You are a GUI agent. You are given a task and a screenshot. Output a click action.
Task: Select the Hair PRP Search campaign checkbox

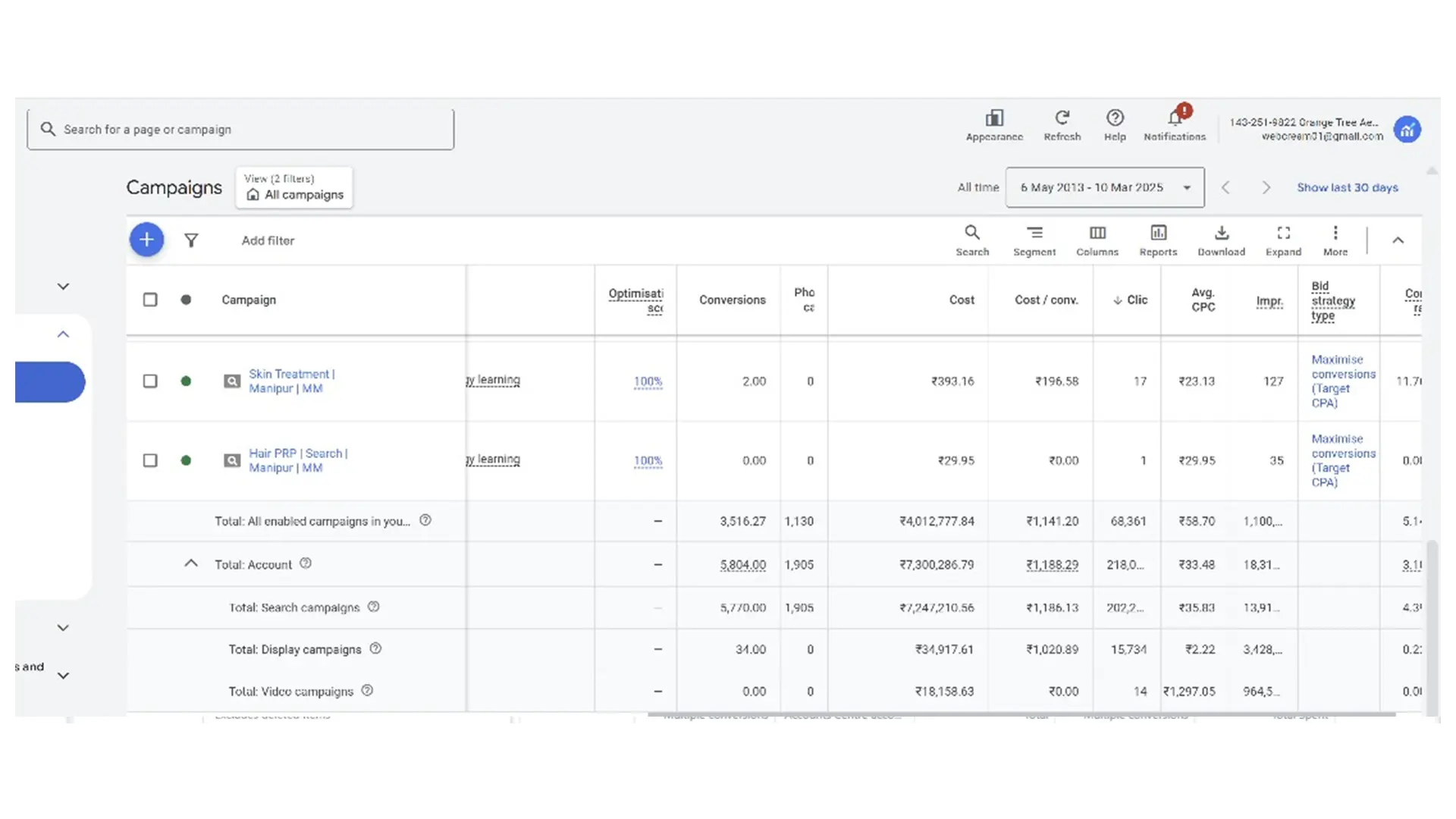click(x=150, y=460)
